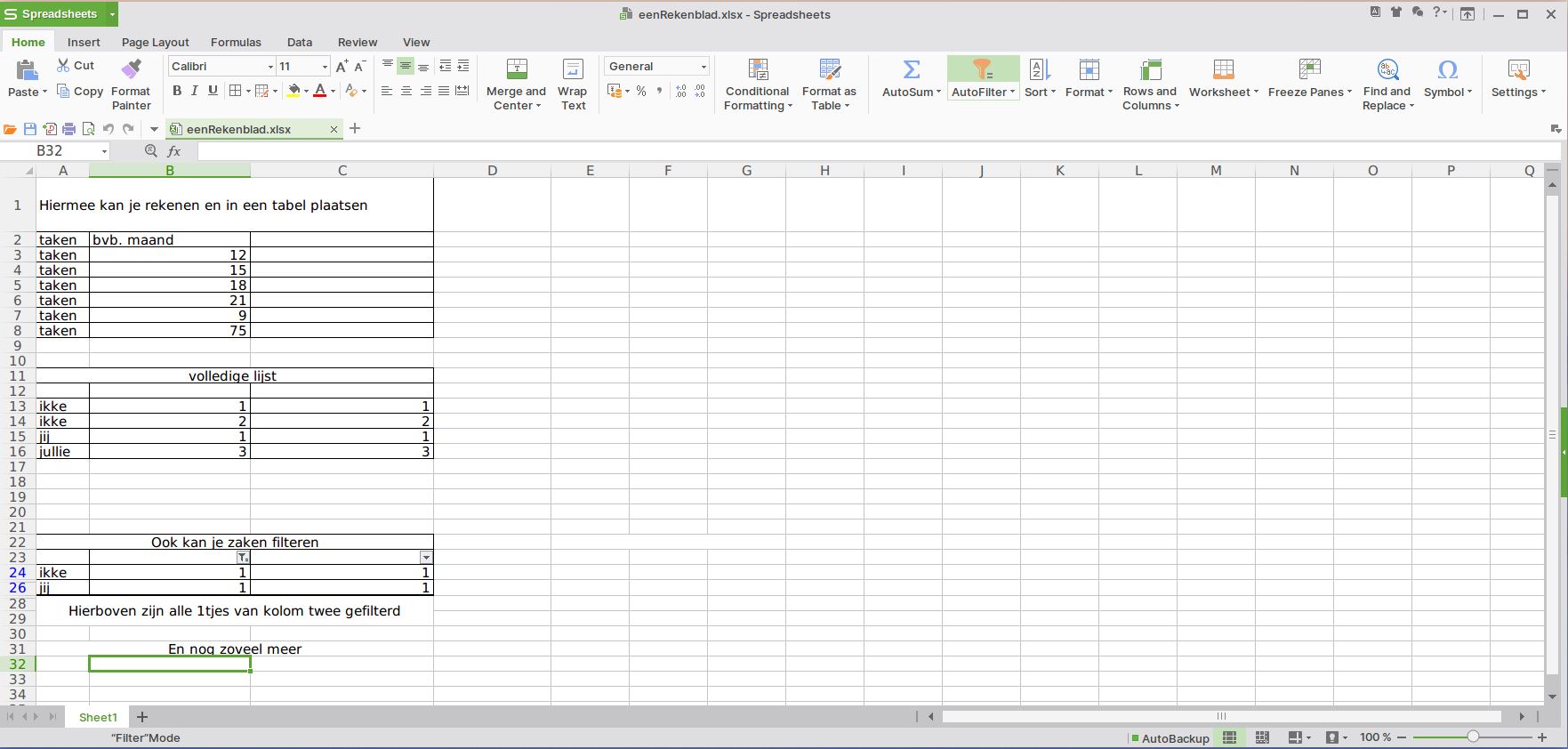This screenshot has height=749, width=1568.
Task: Click the Paste clipboard icon
Action: (27, 69)
